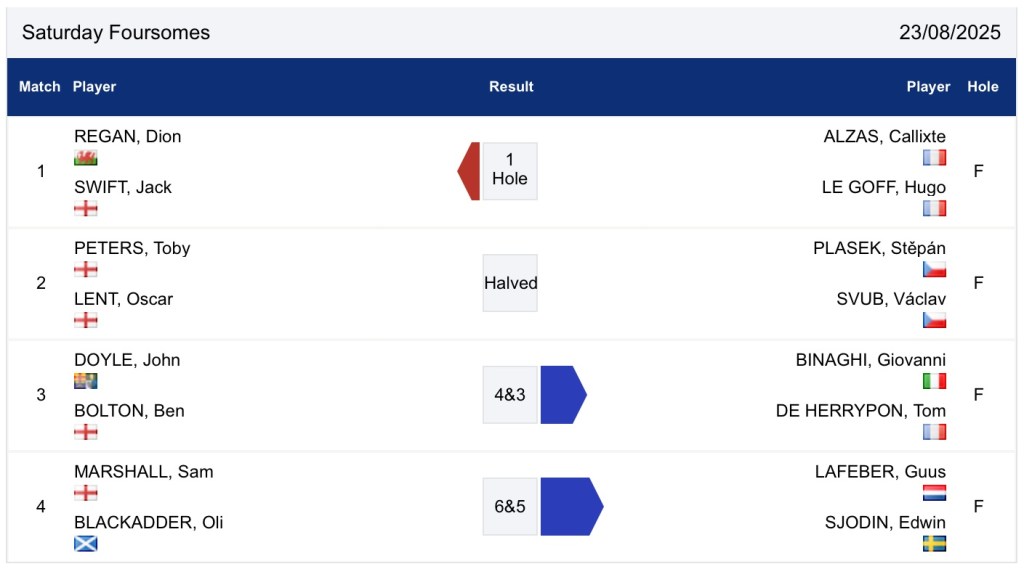
Task: Click the Czech flag under PLASEK, Stěpán
Action: point(934,270)
